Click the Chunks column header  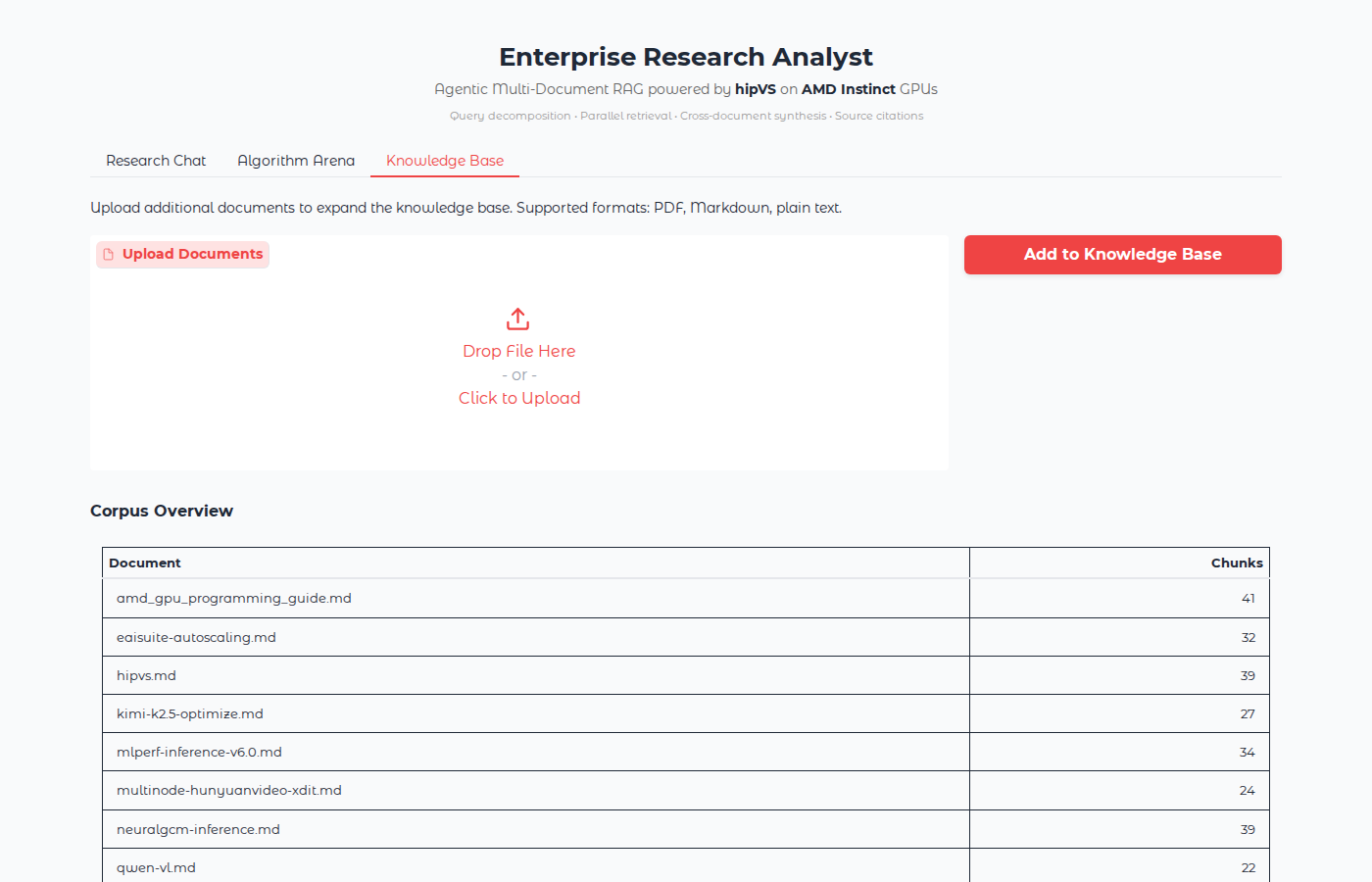(1119, 563)
